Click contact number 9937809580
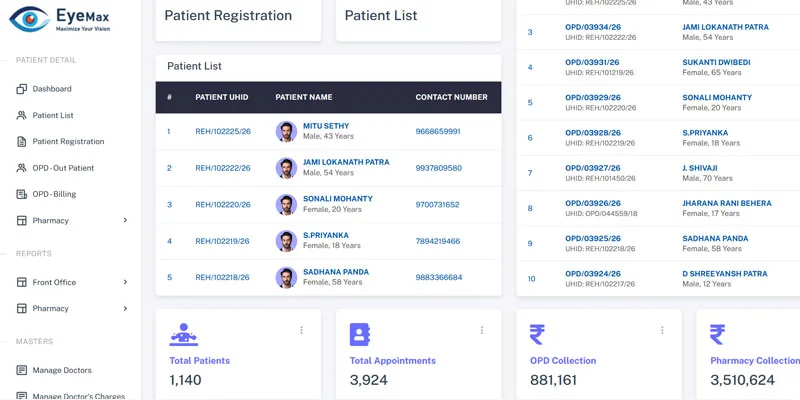Image resolution: width=800 pixels, height=400 pixels. (x=439, y=168)
